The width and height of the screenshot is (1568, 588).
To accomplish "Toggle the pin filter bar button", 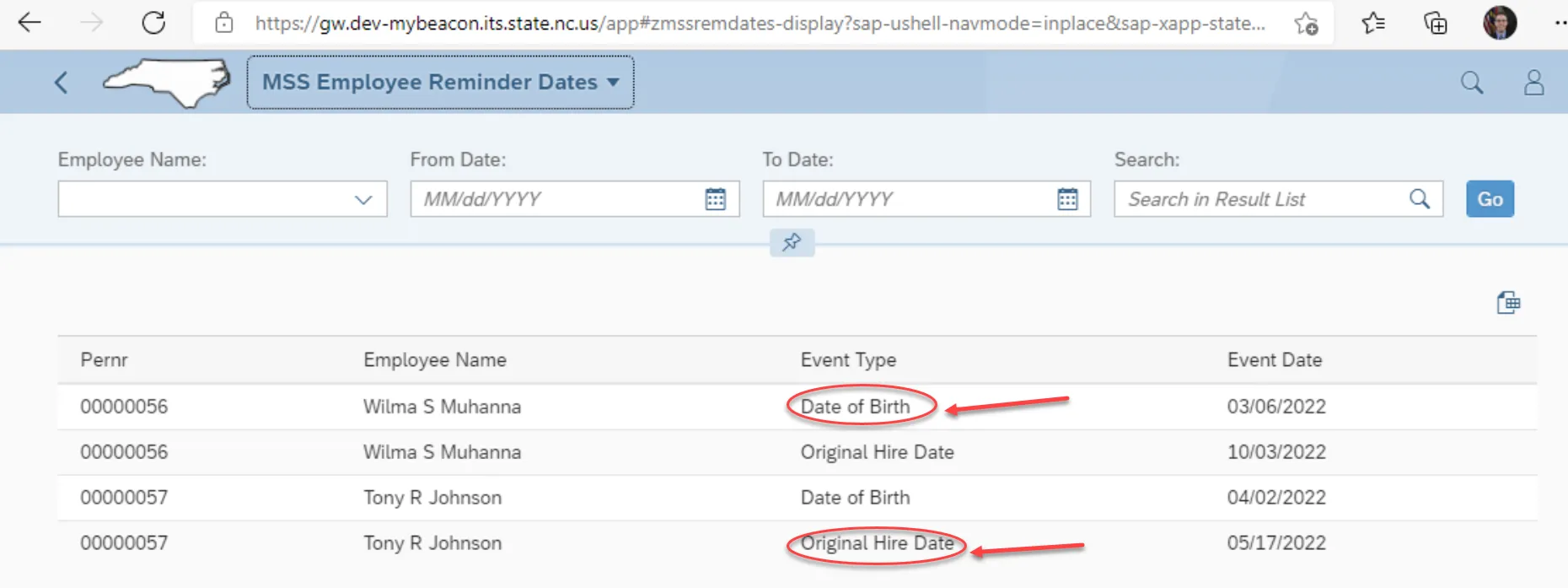I will point(792,243).
